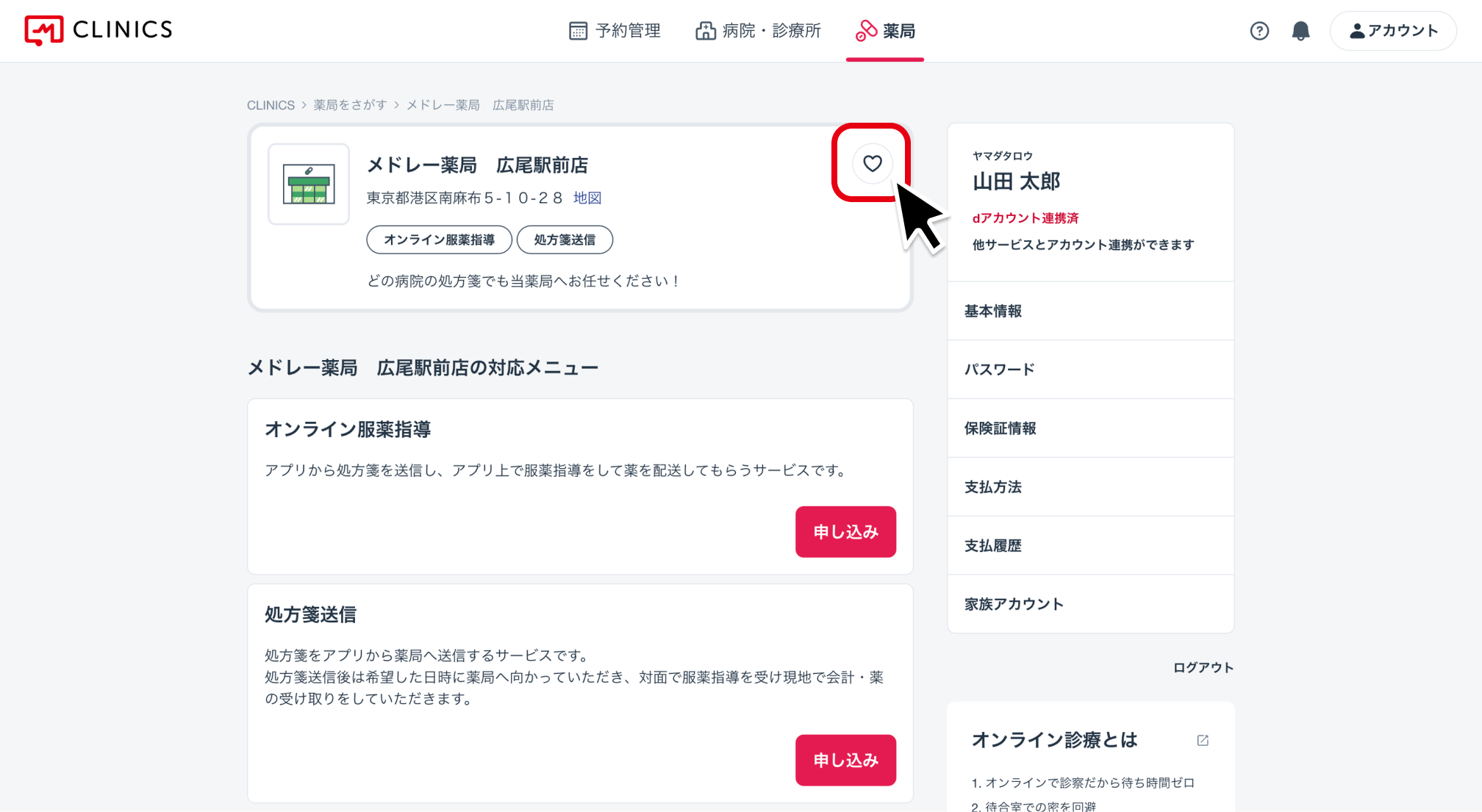Go to 薬局をさがす breadcrumb
Viewport: 1482px width, 812px height.
(x=350, y=105)
